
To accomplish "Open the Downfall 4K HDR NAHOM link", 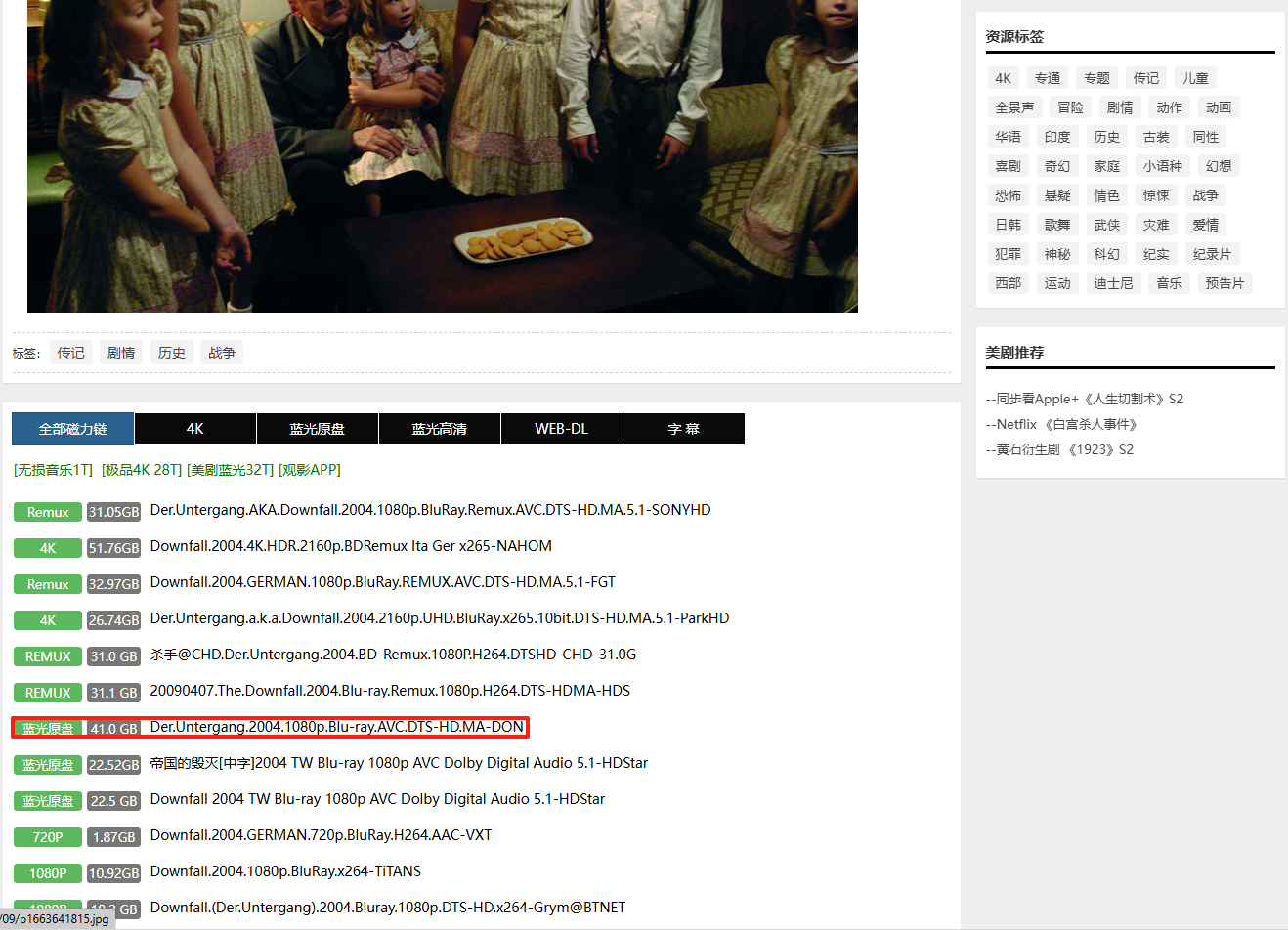I will click(x=351, y=546).
